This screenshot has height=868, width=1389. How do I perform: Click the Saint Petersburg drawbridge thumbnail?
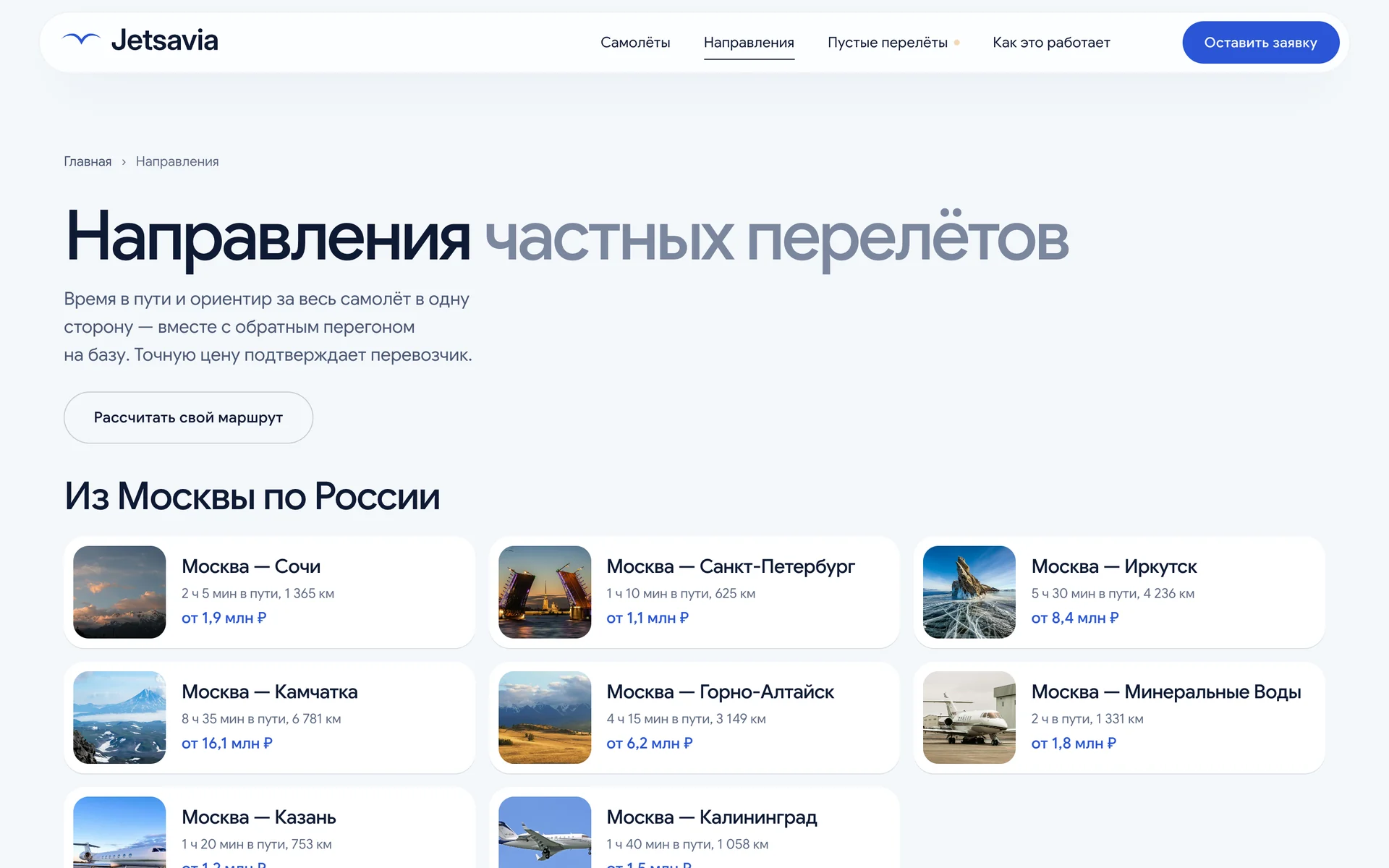click(545, 592)
